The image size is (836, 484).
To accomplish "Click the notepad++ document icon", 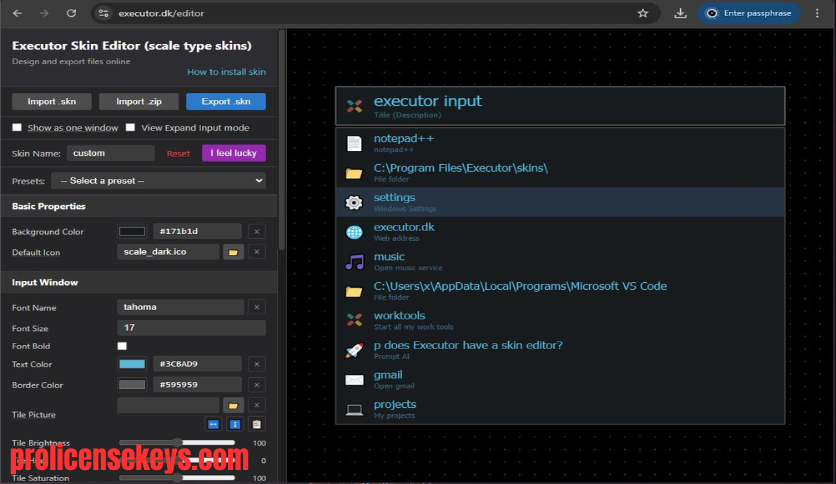I will click(x=354, y=143).
